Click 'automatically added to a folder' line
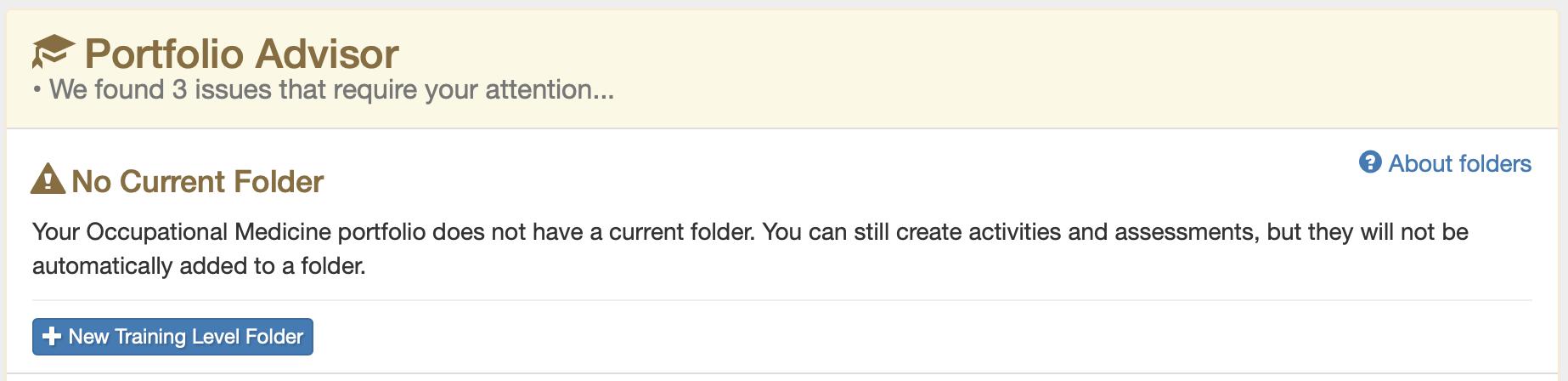The image size is (1568, 381). tap(199, 265)
